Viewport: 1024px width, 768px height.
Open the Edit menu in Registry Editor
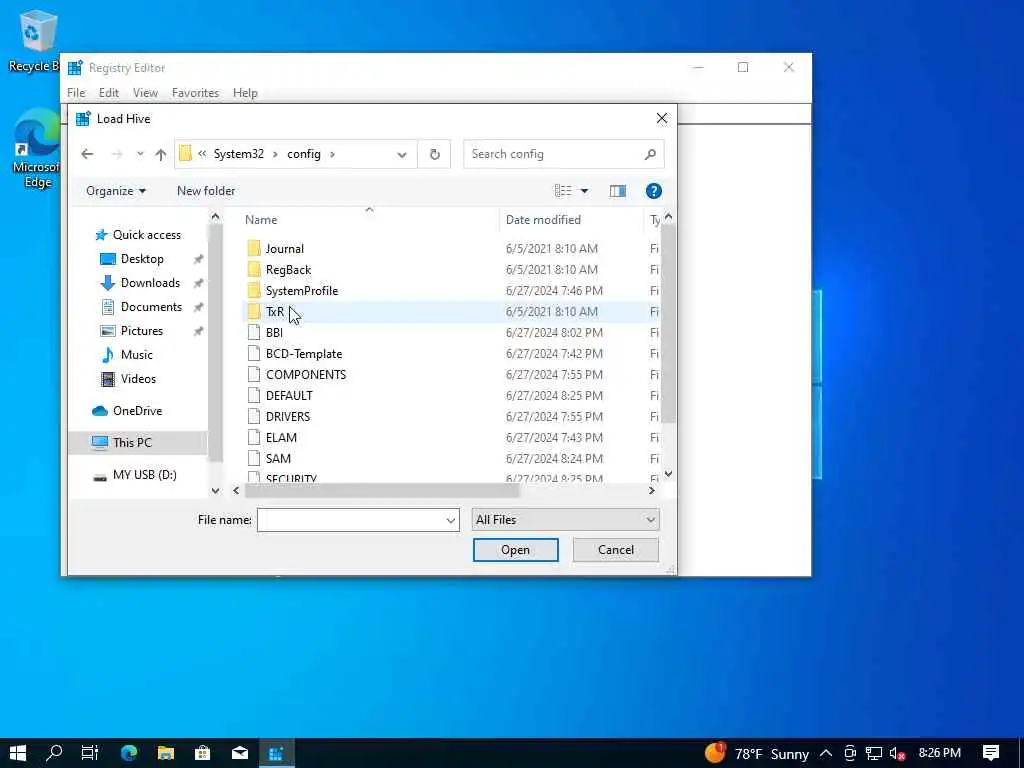tap(108, 93)
